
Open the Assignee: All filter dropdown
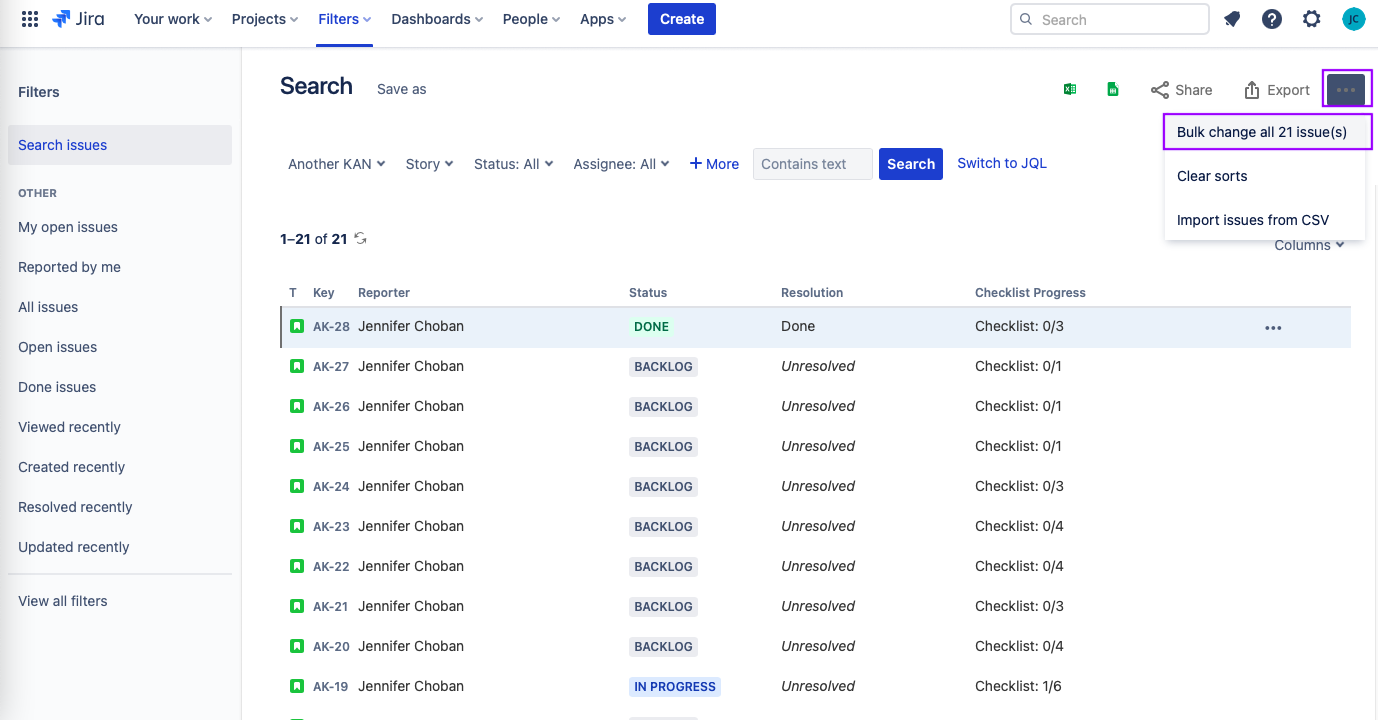621,164
